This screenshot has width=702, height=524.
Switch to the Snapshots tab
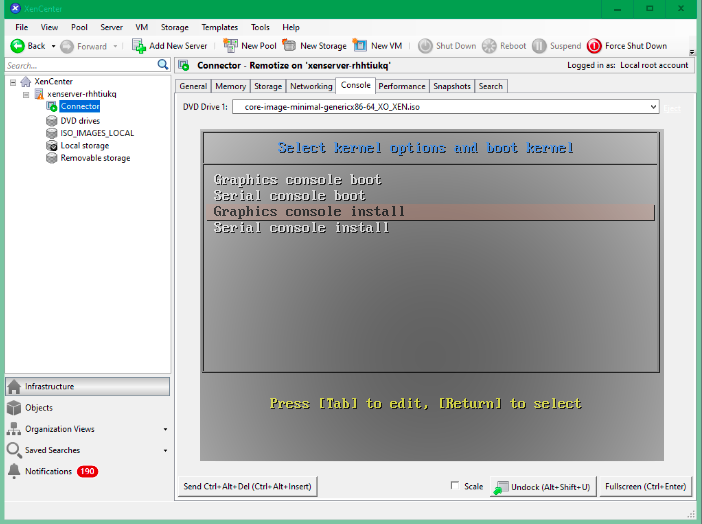coord(452,86)
